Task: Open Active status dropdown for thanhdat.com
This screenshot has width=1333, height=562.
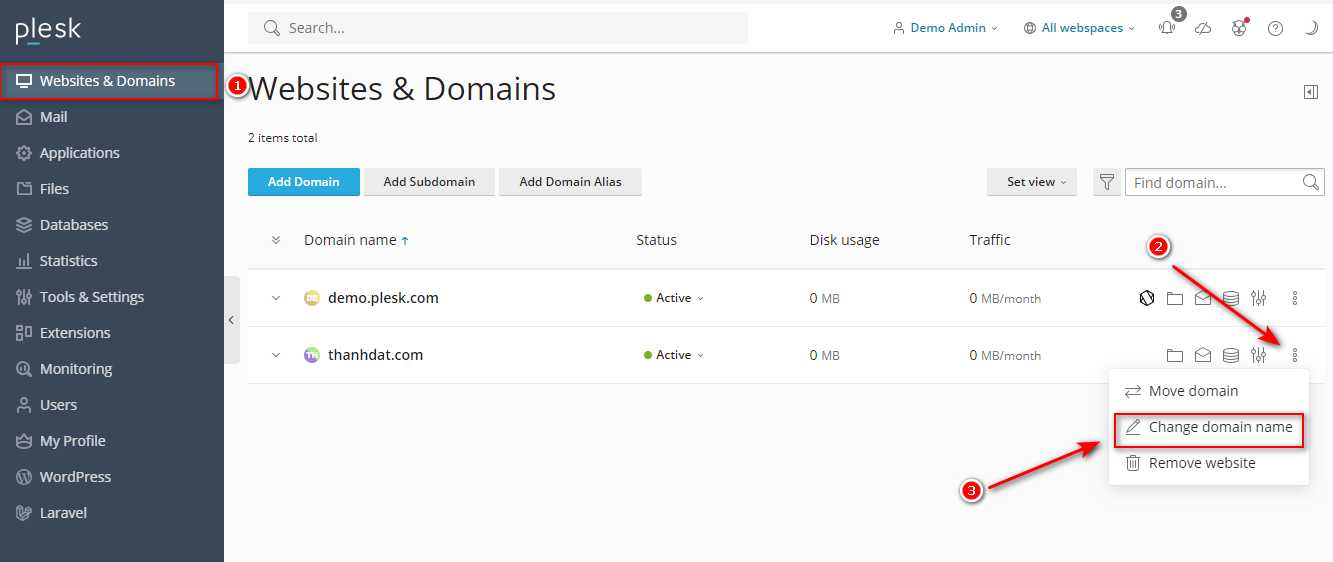Action: pyautogui.click(x=674, y=355)
